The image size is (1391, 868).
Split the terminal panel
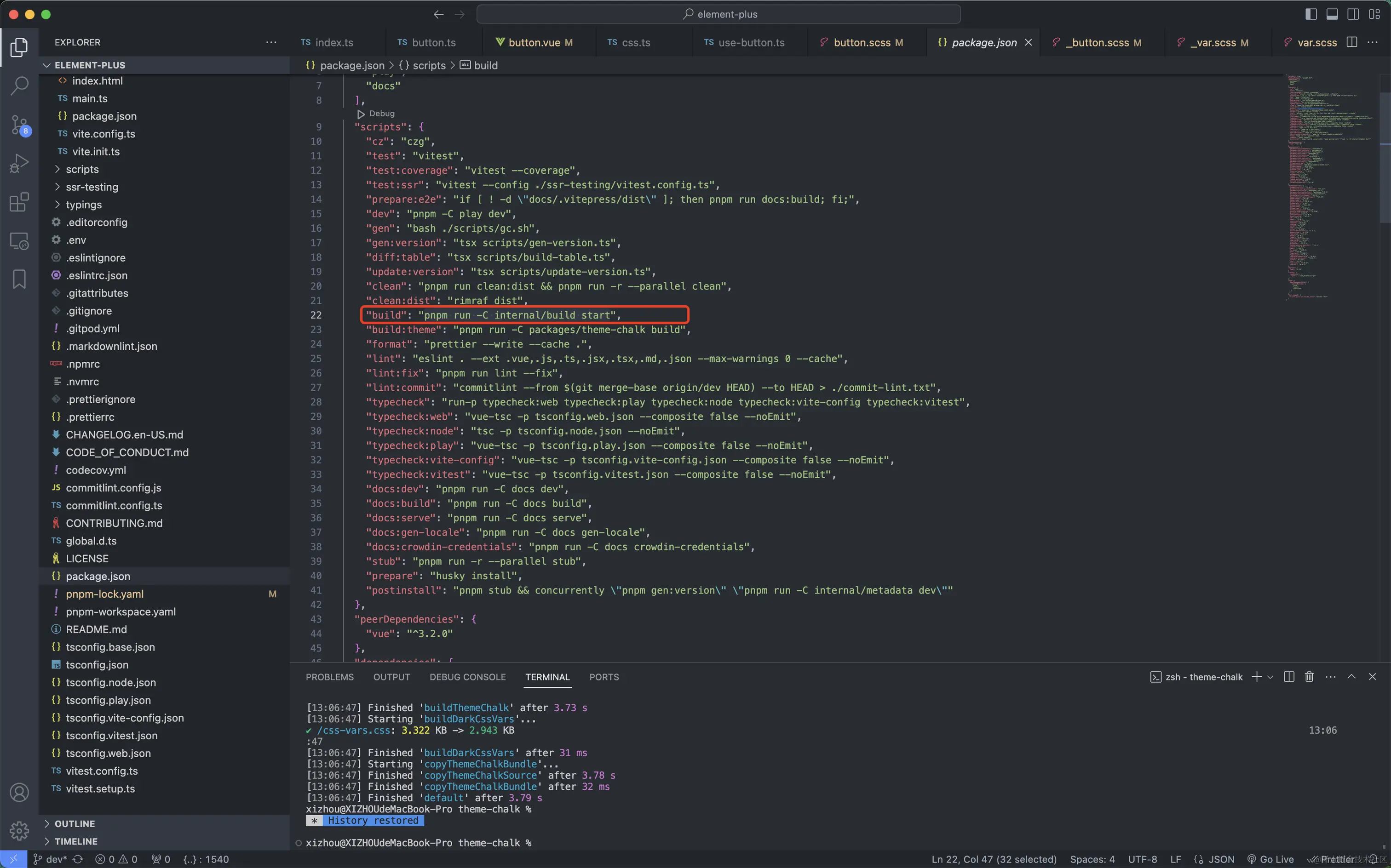click(1289, 677)
